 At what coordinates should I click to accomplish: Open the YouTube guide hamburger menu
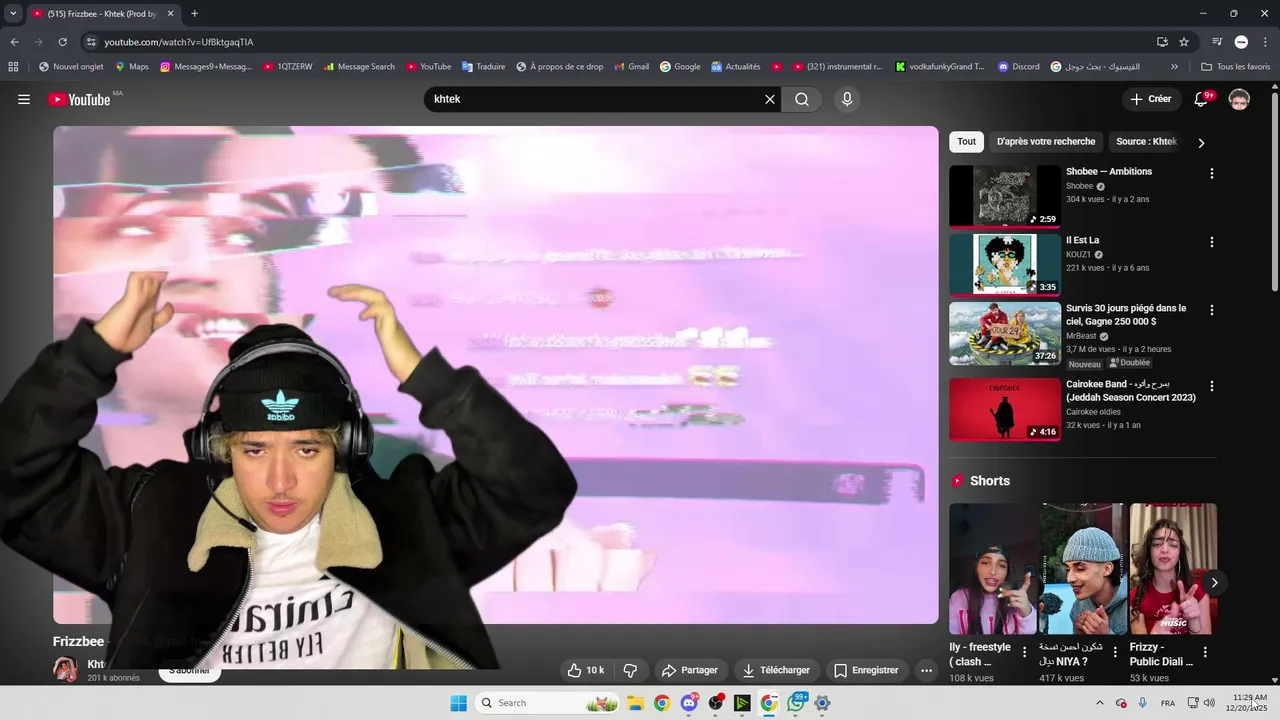pyautogui.click(x=24, y=99)
